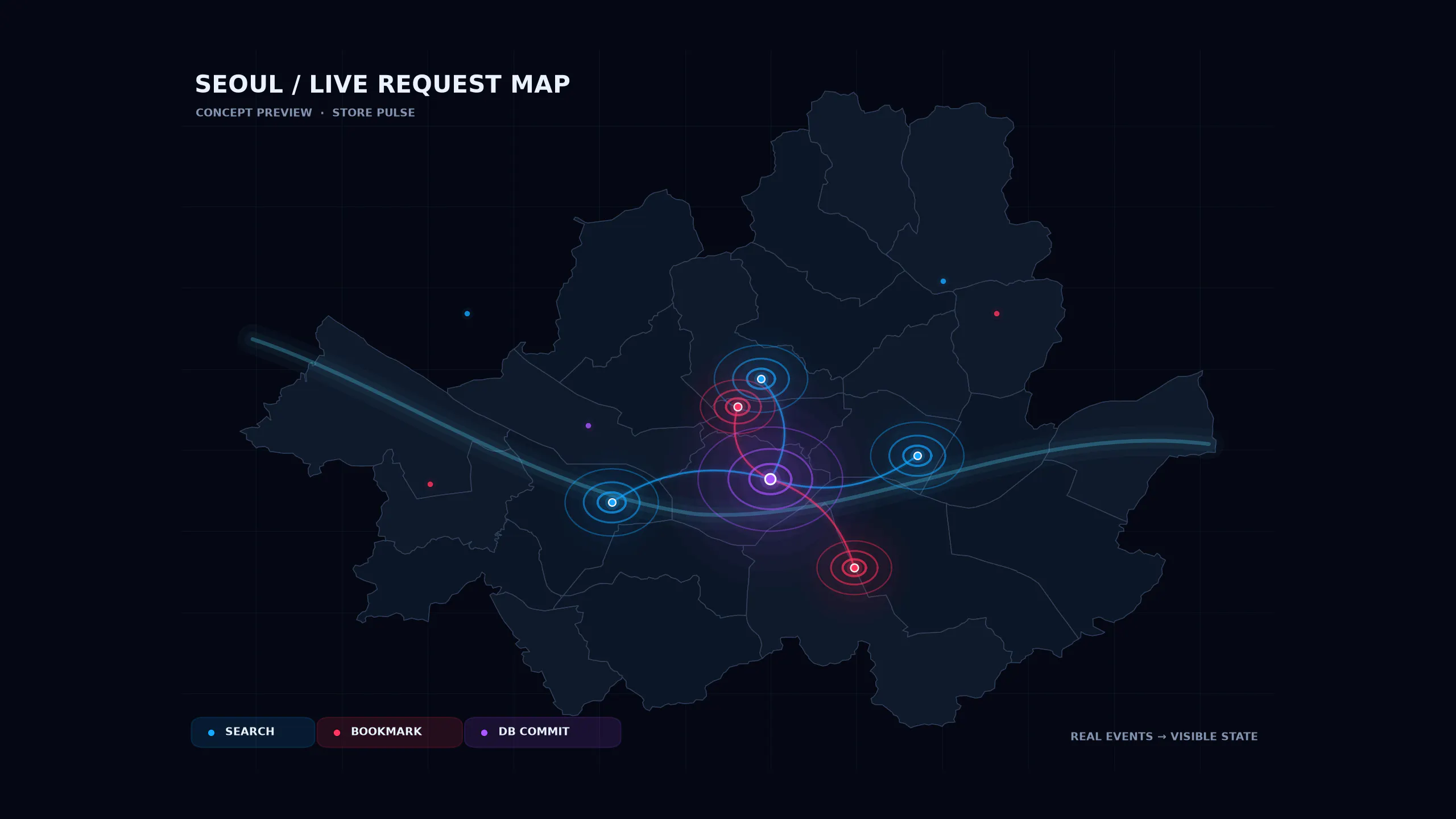Click the southern pink bookmark pulse node
The image size is (1456, 819).
coord(854,568)
